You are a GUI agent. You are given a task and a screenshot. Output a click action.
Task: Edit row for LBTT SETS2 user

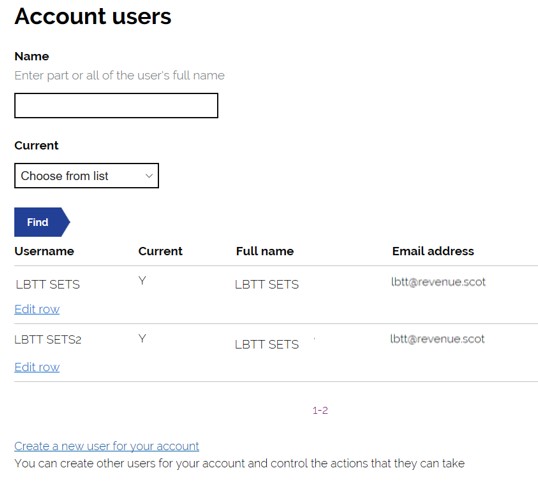37,367
